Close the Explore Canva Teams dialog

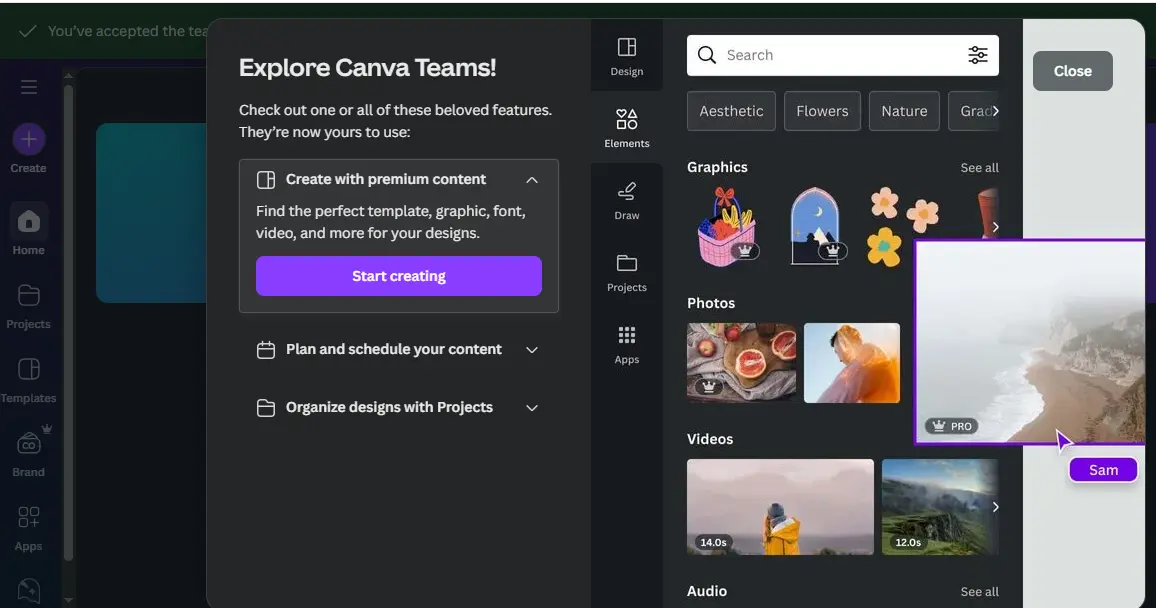(1073, 71)
